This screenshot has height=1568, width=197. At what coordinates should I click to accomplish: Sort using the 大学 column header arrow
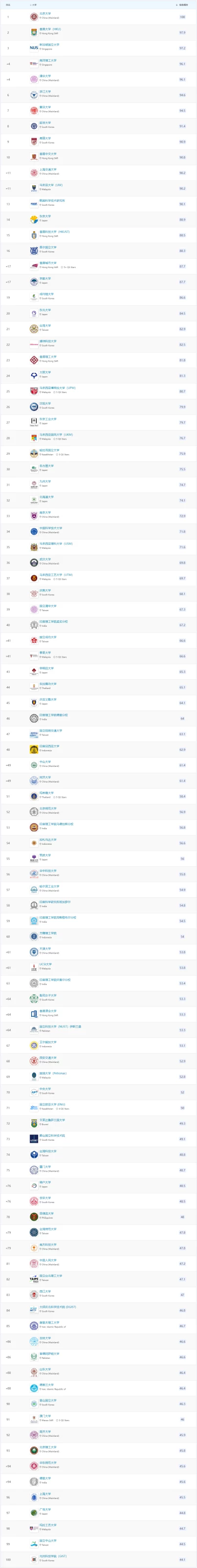pyautogui.click(x=30, y=5)
